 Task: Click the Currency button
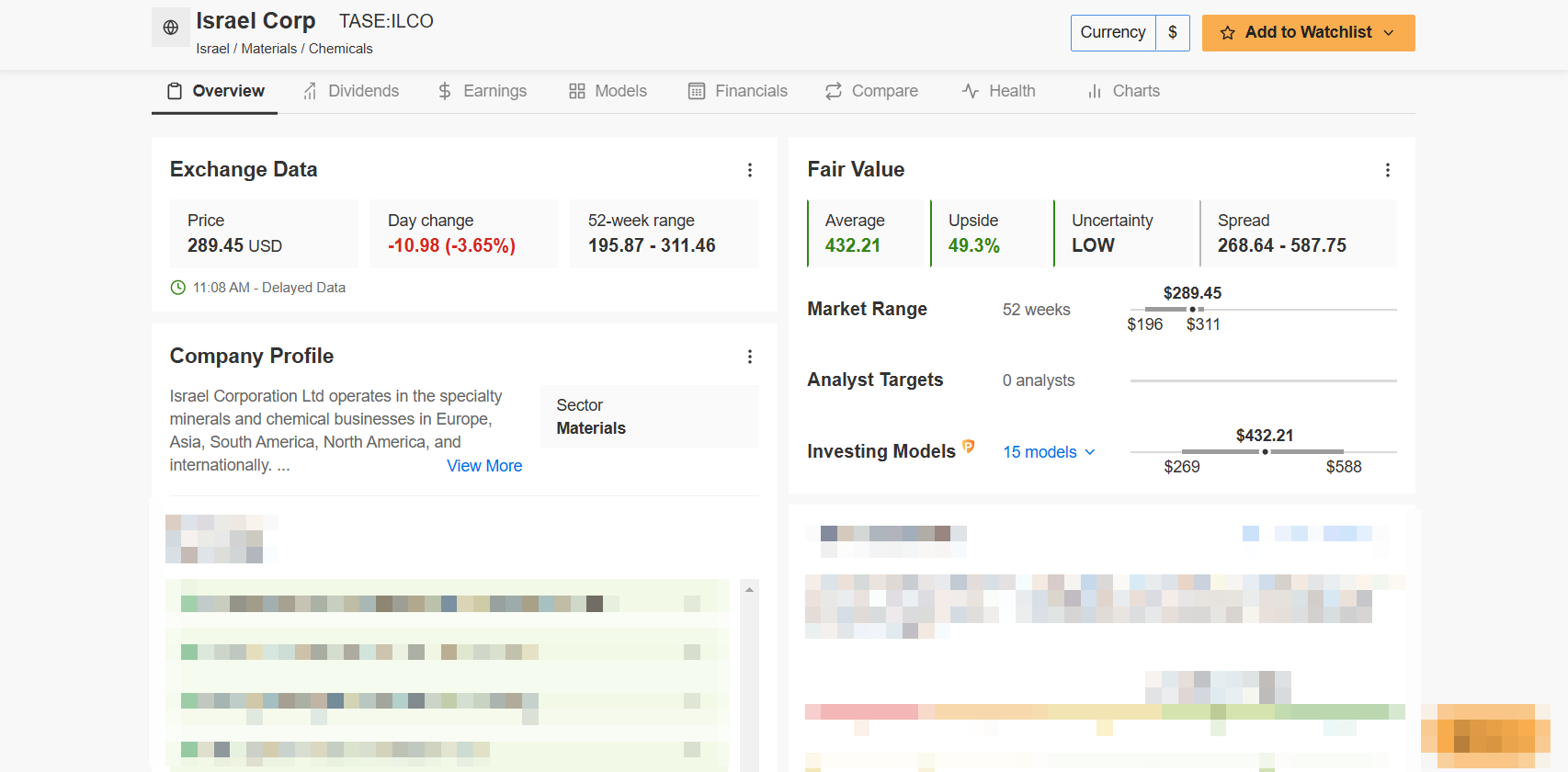pyautogui.click(x=1113, y=33)
